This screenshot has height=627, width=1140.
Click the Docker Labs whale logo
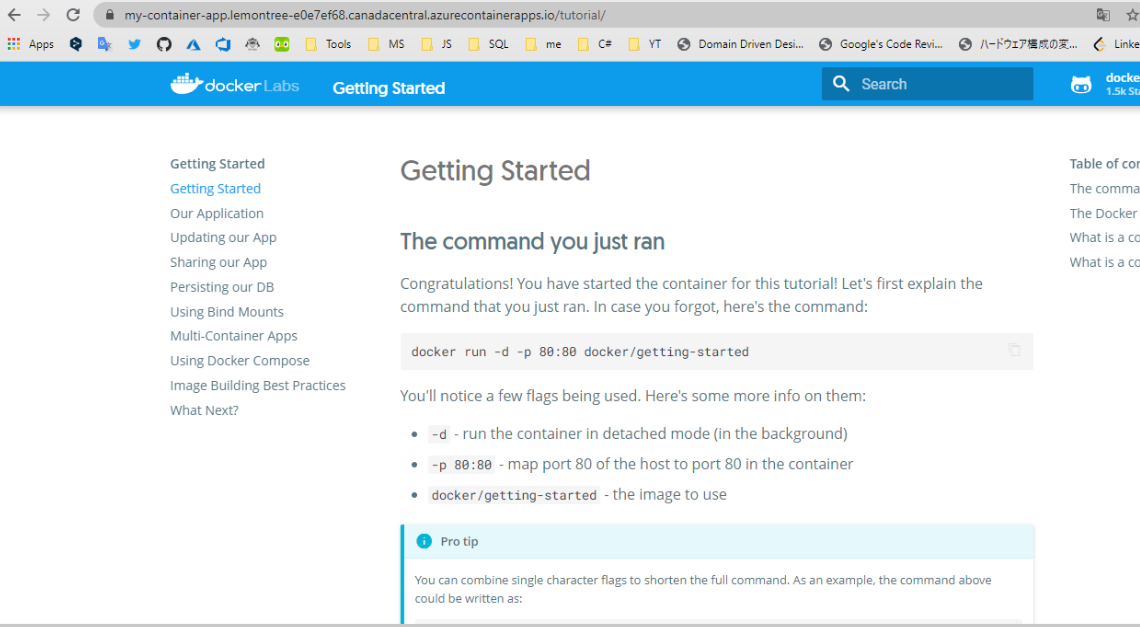pos(235,84)
